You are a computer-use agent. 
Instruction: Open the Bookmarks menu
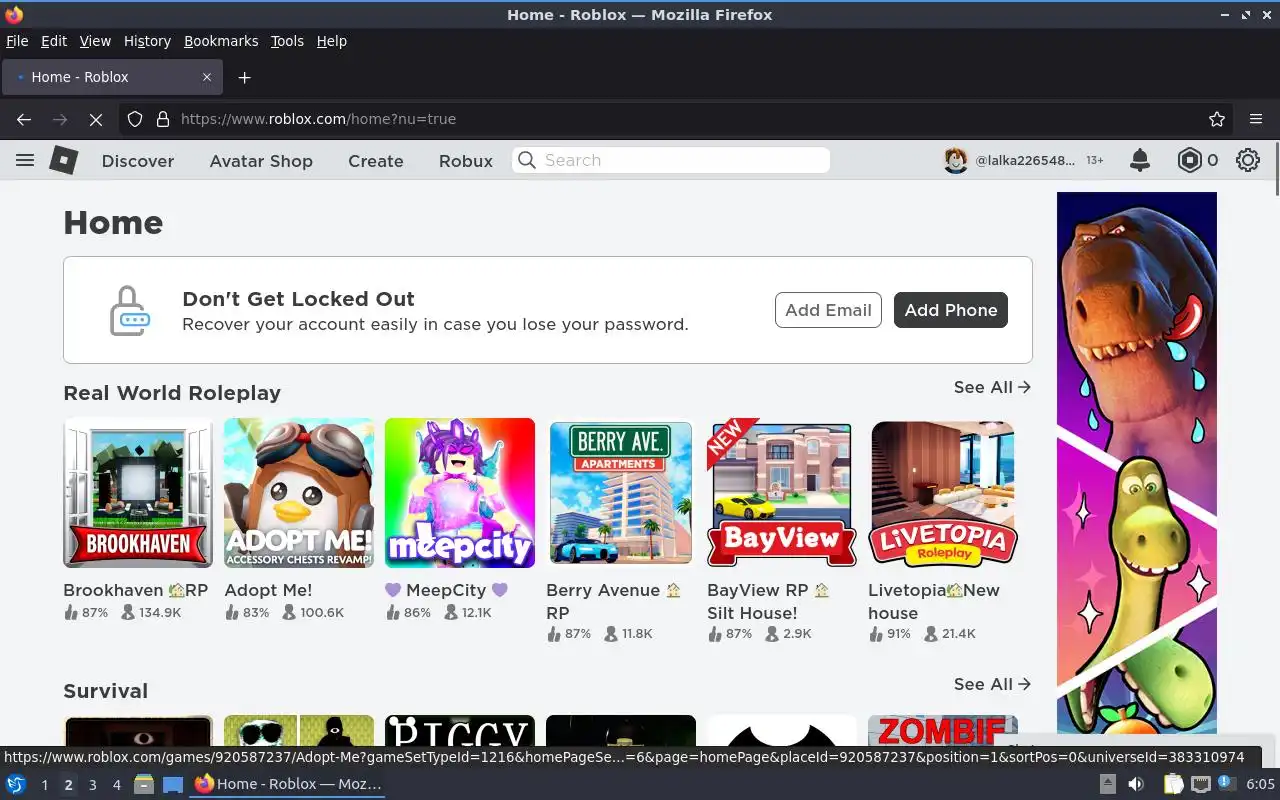coord(221,41)
